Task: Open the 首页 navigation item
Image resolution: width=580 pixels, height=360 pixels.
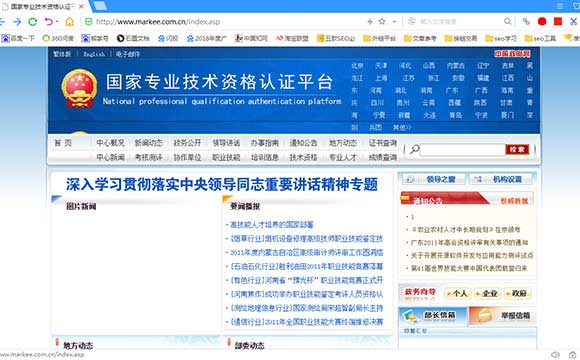Action: click(63, 143)
